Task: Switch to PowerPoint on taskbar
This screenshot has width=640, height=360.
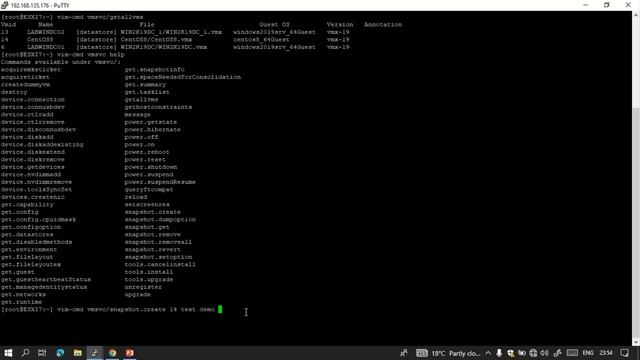Action: 130,353
